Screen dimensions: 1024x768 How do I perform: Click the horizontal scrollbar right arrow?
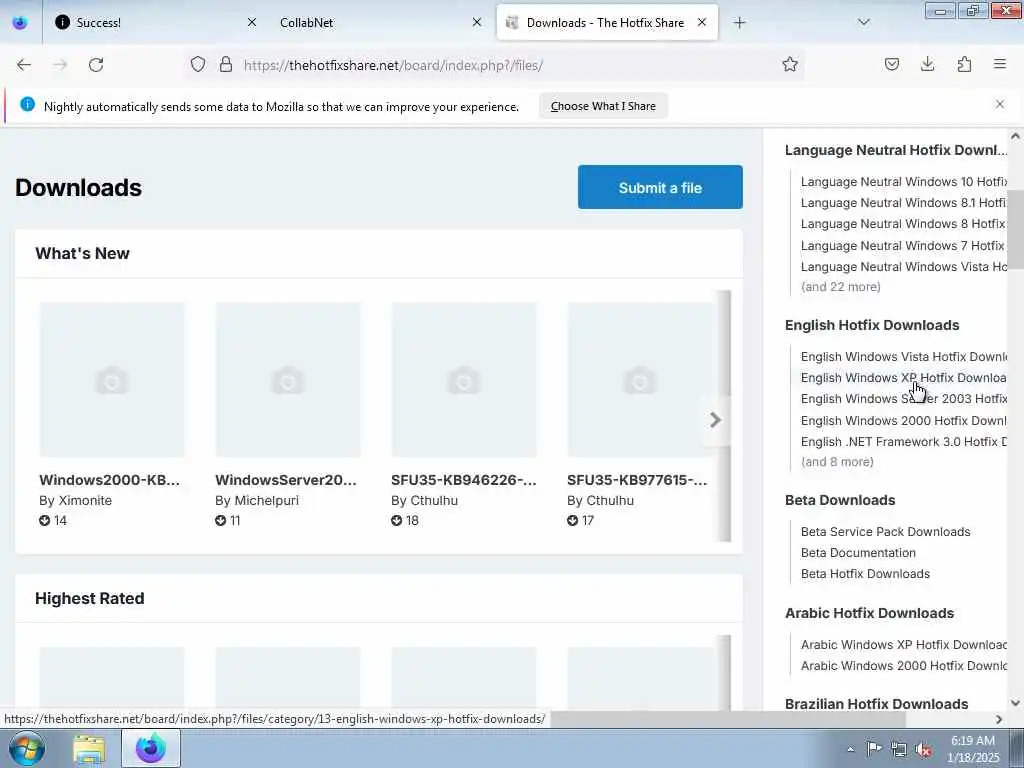coord(999,719)
